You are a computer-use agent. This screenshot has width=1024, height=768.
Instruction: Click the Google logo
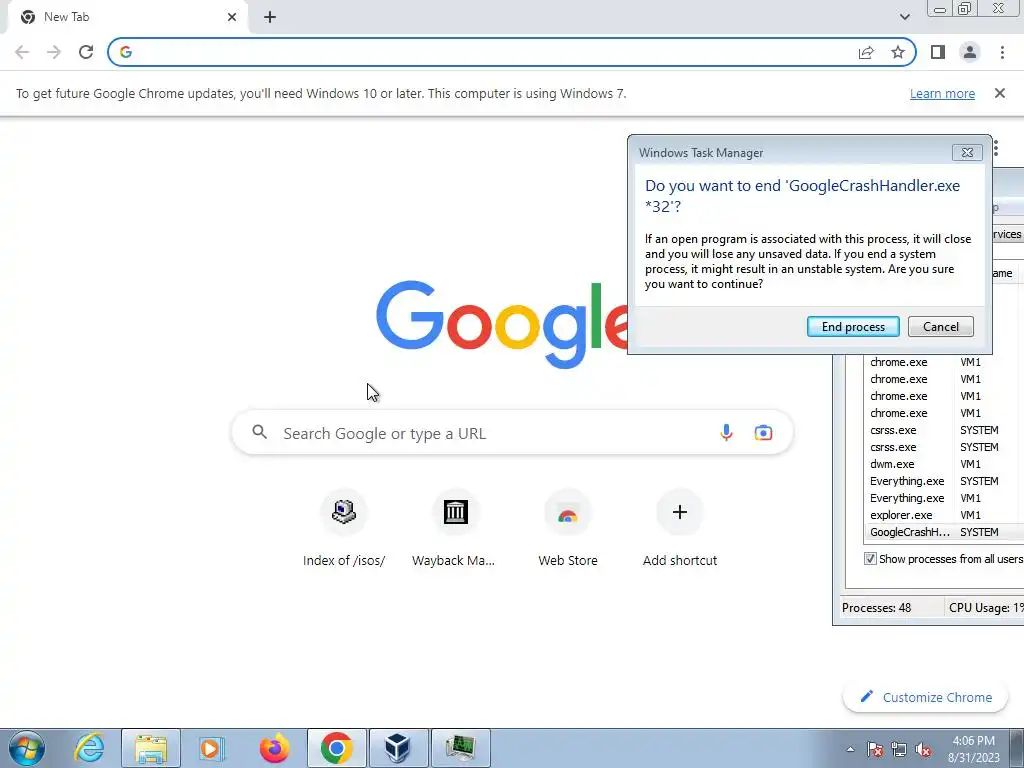(x=502, y=325)
